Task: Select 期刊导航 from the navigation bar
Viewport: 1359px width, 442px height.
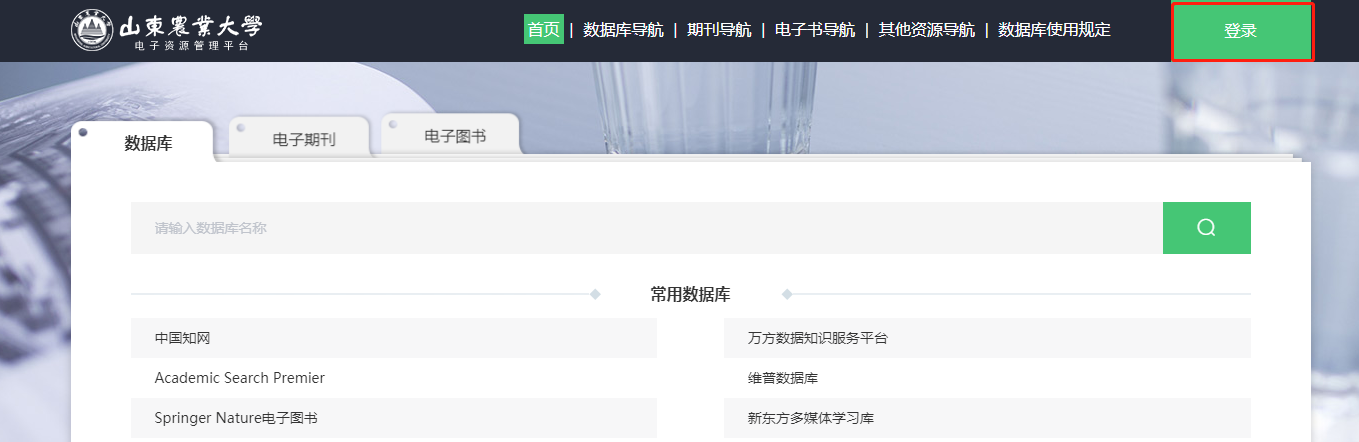Action: click(719, 30)
